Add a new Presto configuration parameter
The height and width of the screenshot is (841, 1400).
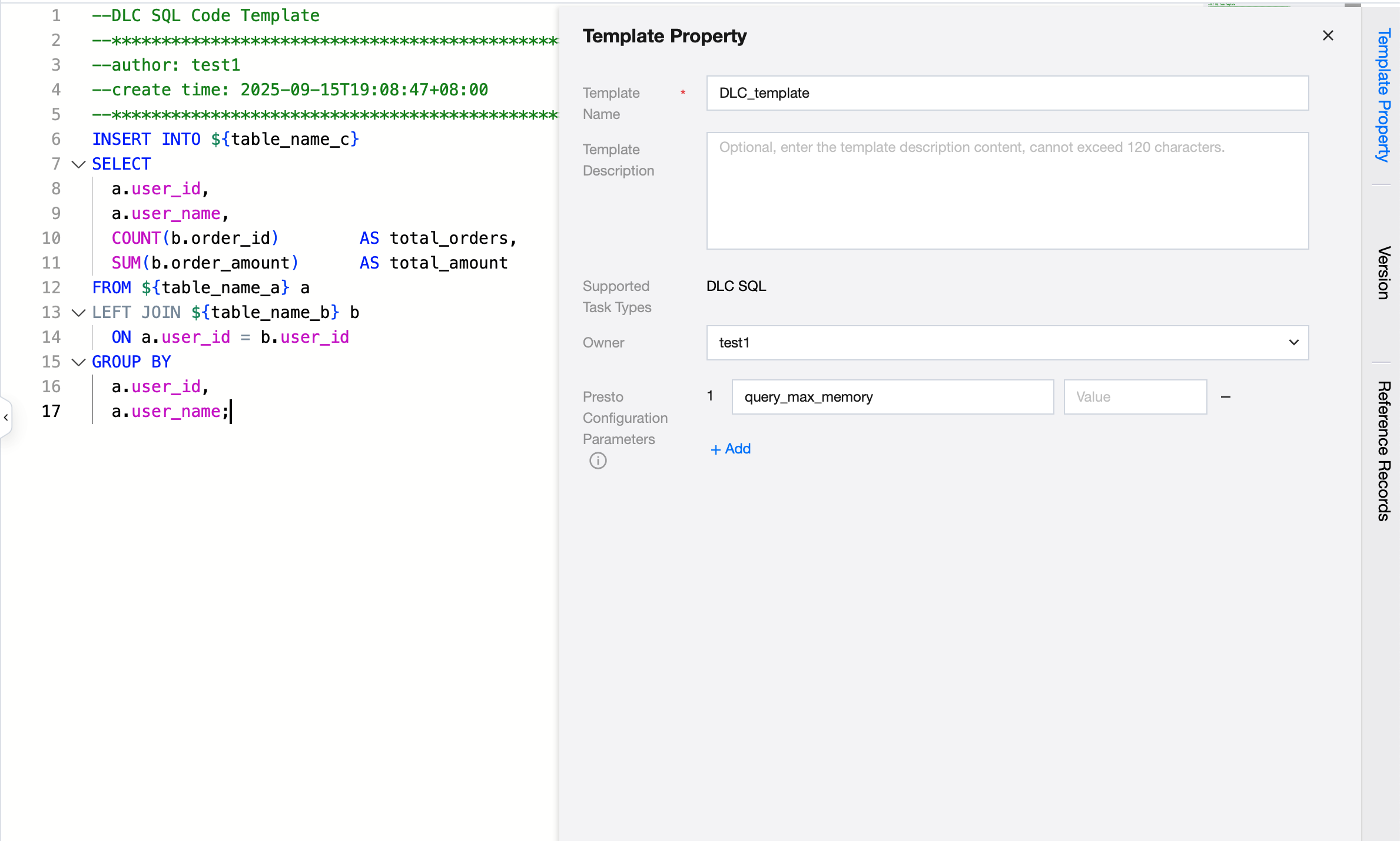[x=731, y=449]
